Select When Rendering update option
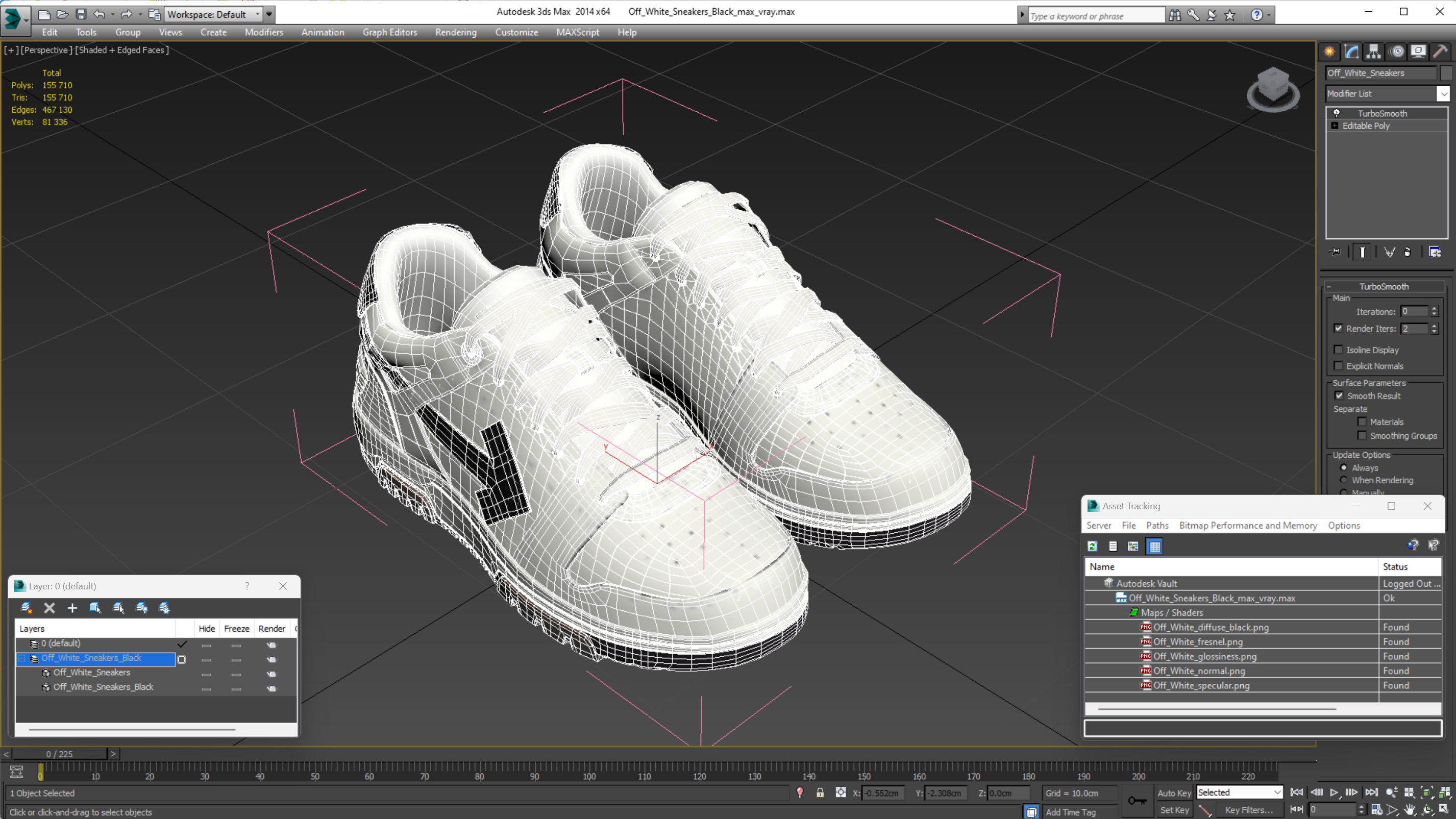This screenshot has width=1456, height=819. (1344, 480)
